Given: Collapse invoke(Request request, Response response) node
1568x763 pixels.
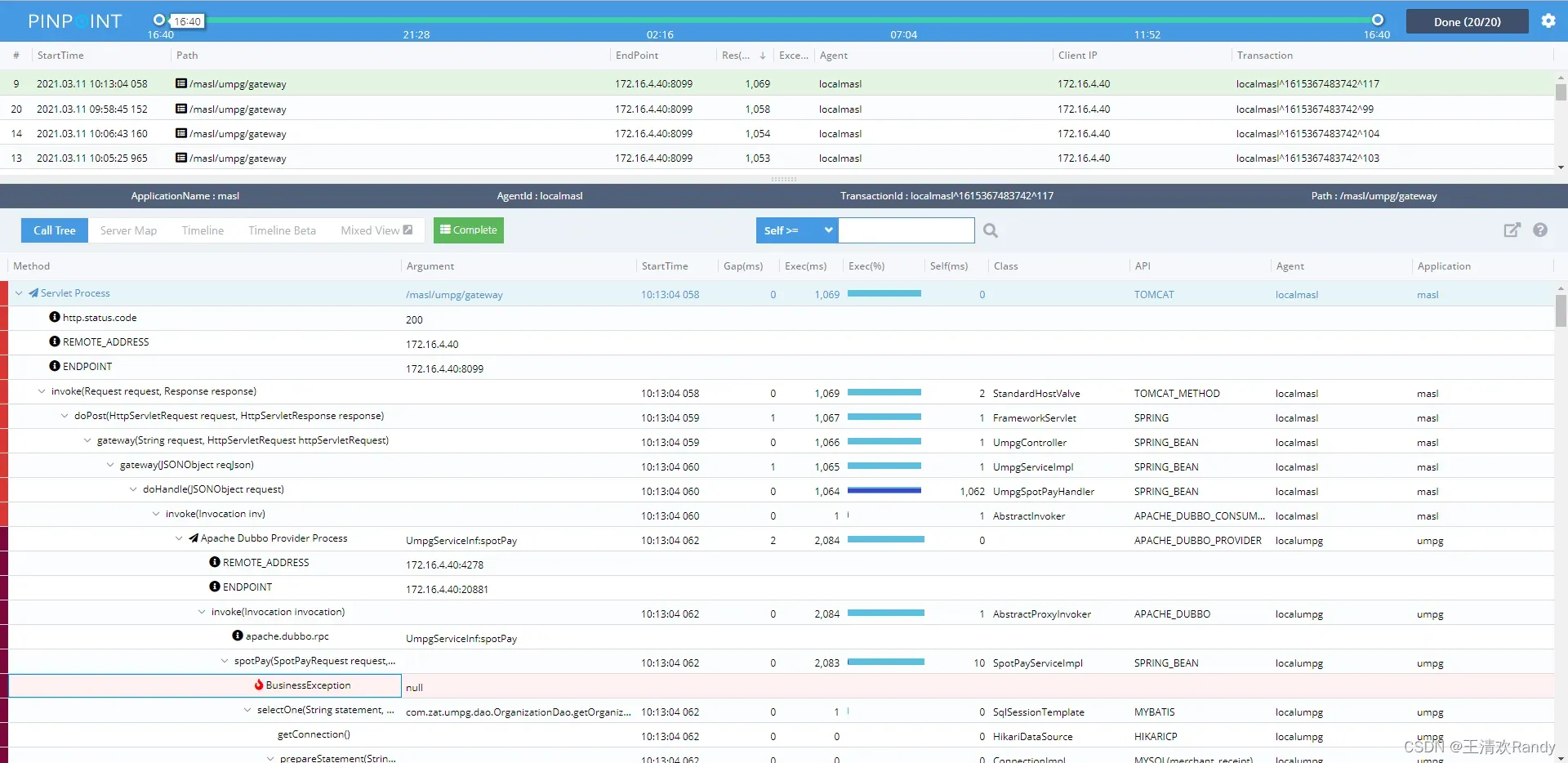Looking at the screenshot, I should pyautogui.click(x=42, y=391).
